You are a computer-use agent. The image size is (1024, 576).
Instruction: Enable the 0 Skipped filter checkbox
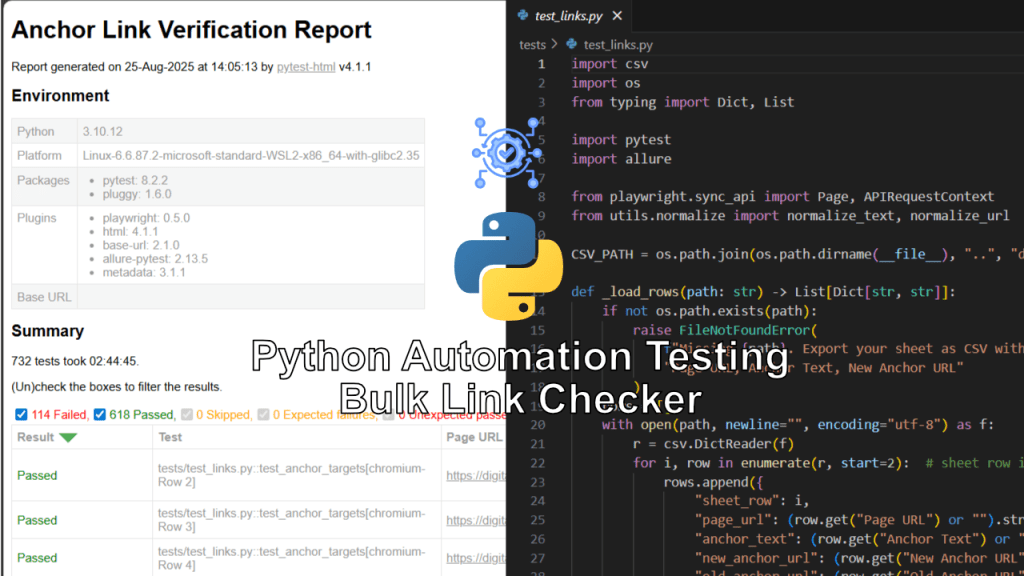[184, 413]
